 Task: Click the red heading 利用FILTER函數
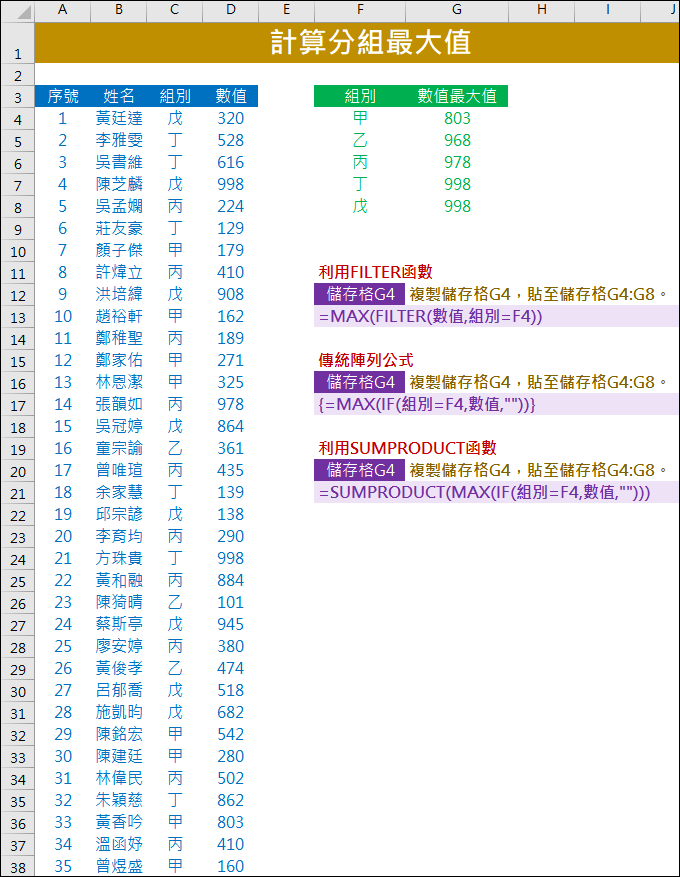(375, 272)
